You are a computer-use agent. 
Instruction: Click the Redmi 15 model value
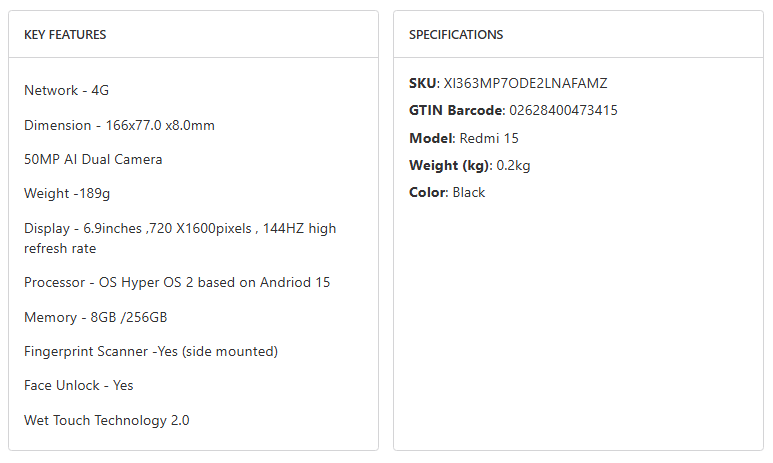(x=489, y=138)
